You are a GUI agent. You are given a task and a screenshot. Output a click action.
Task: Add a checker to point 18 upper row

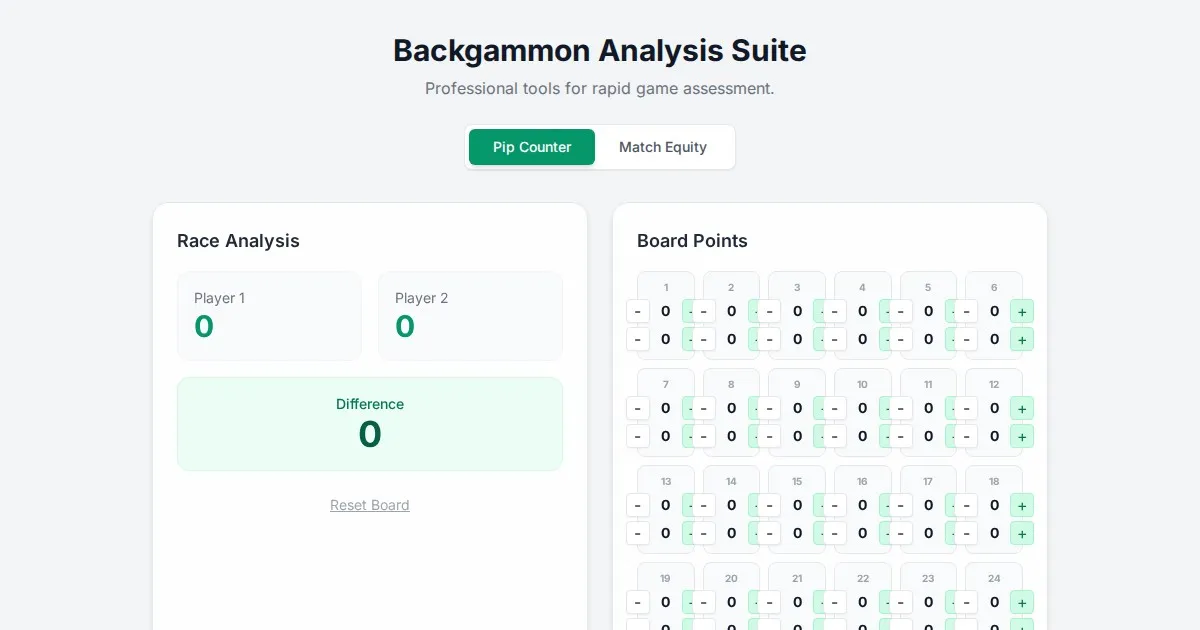tap(1021, 505)
